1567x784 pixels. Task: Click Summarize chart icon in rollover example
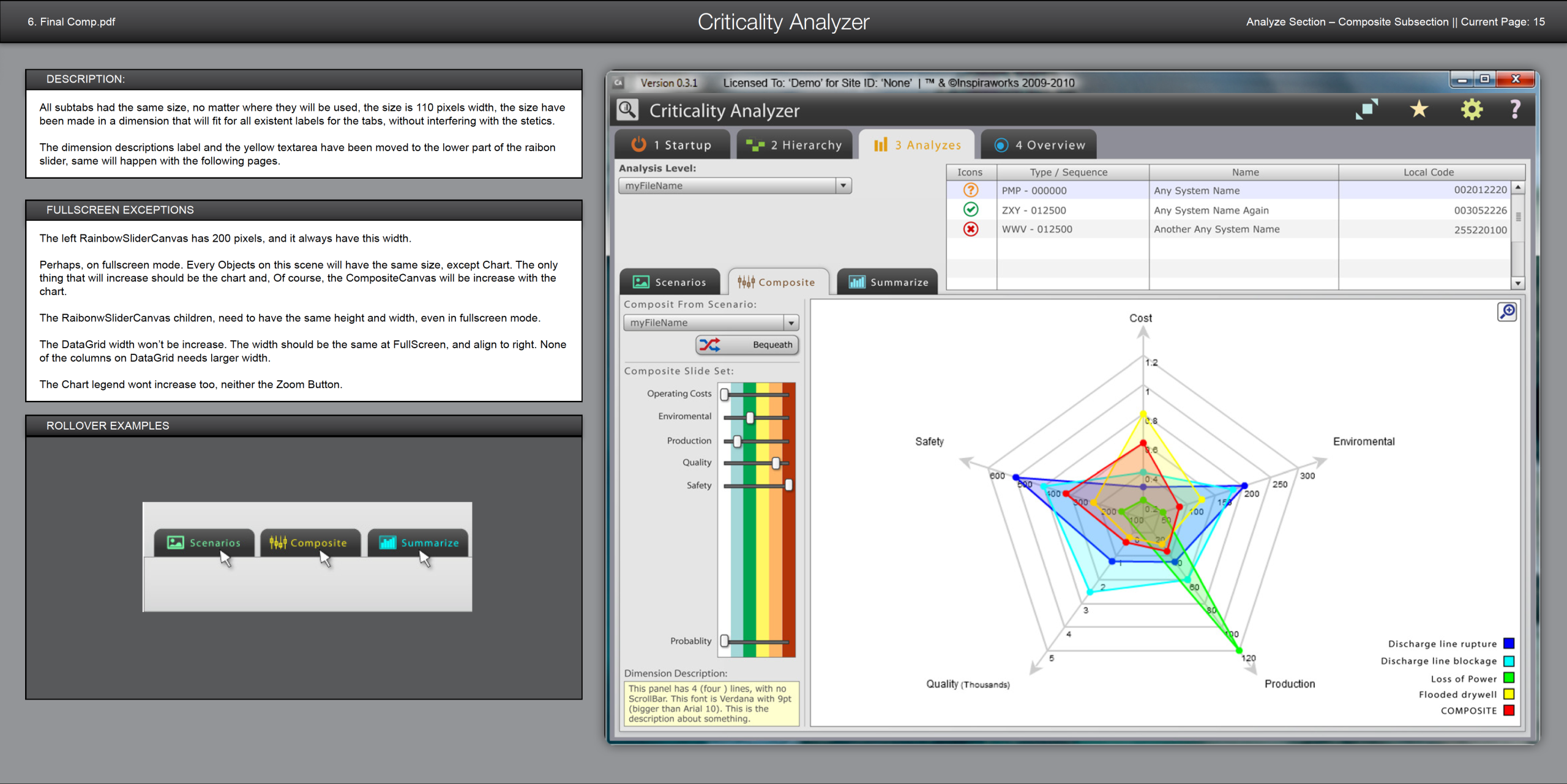[x=387, y=542]
